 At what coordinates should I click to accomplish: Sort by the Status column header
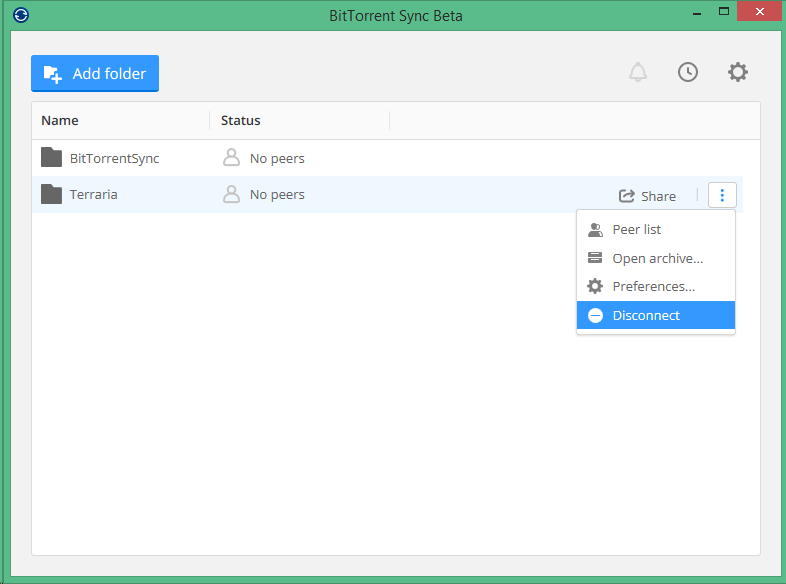coord(241,121)
